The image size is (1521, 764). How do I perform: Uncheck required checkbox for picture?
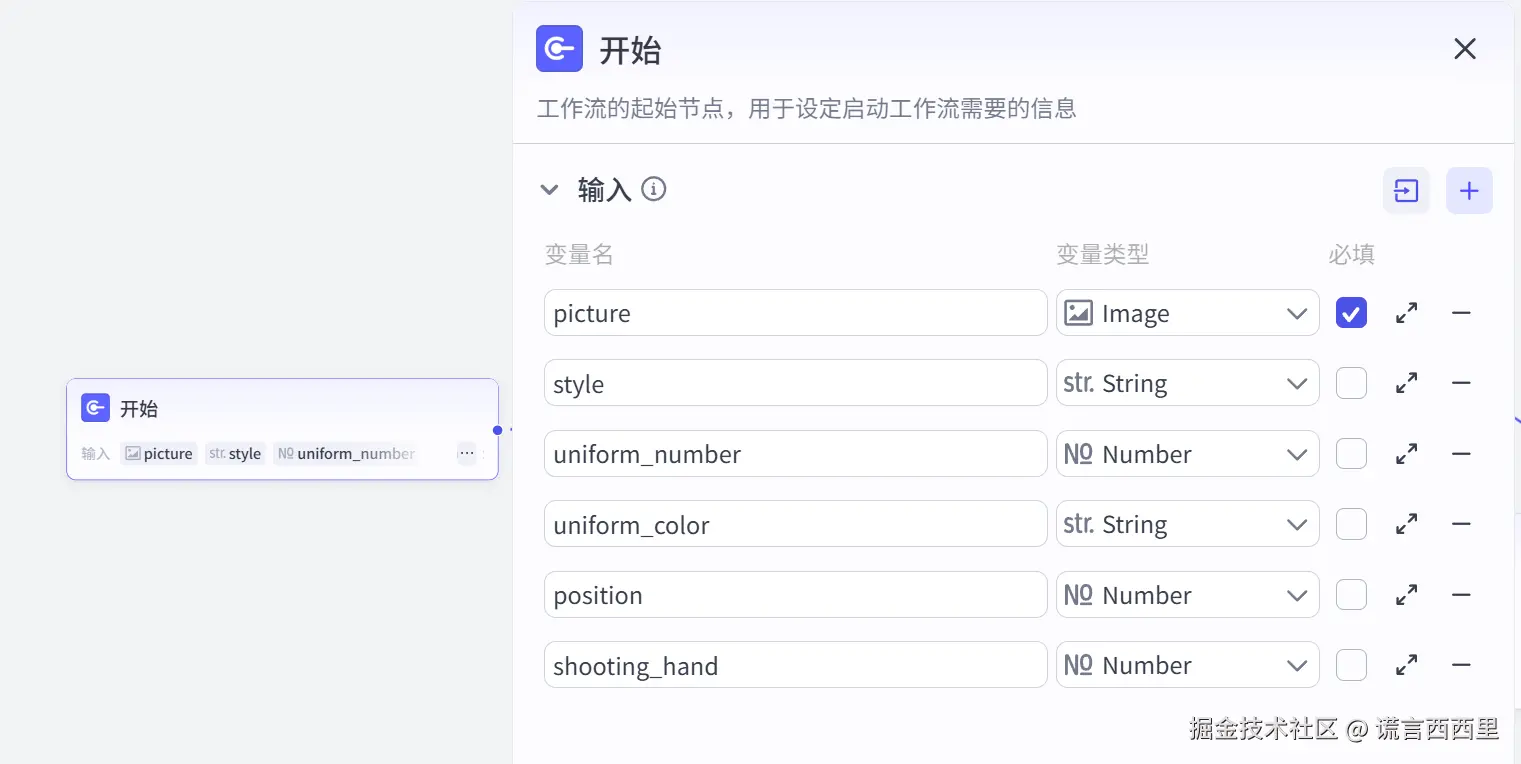1351,313
